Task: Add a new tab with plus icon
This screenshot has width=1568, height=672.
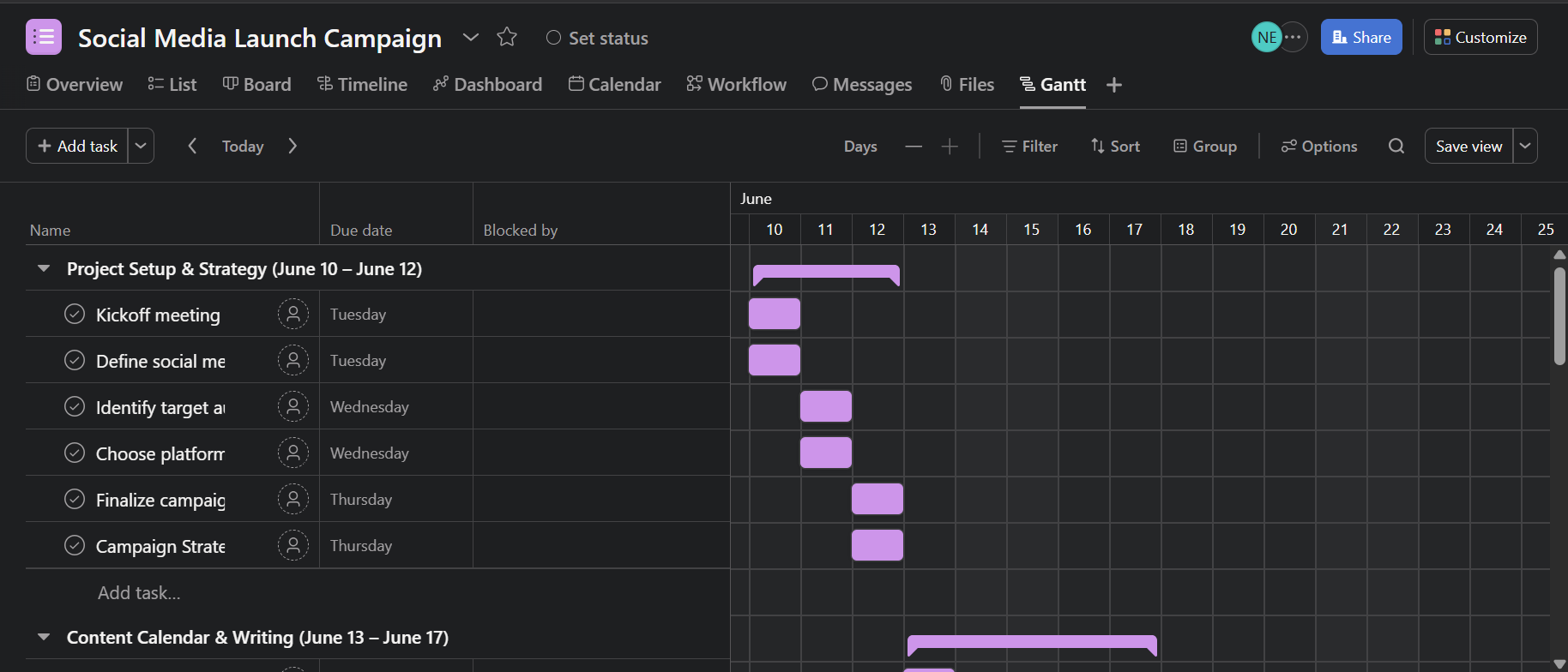Action: pyautogui.click(x=1114, y=85)
